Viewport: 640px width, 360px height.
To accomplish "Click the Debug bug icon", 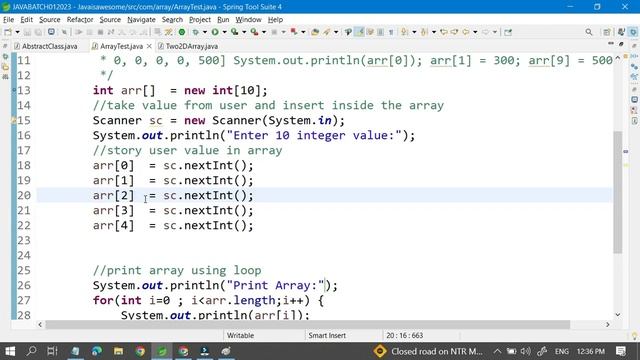I will pos(196,32).
